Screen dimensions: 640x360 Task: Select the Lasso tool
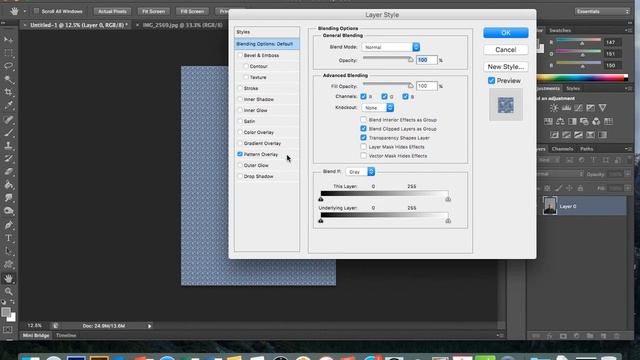(x=8, y=66)
